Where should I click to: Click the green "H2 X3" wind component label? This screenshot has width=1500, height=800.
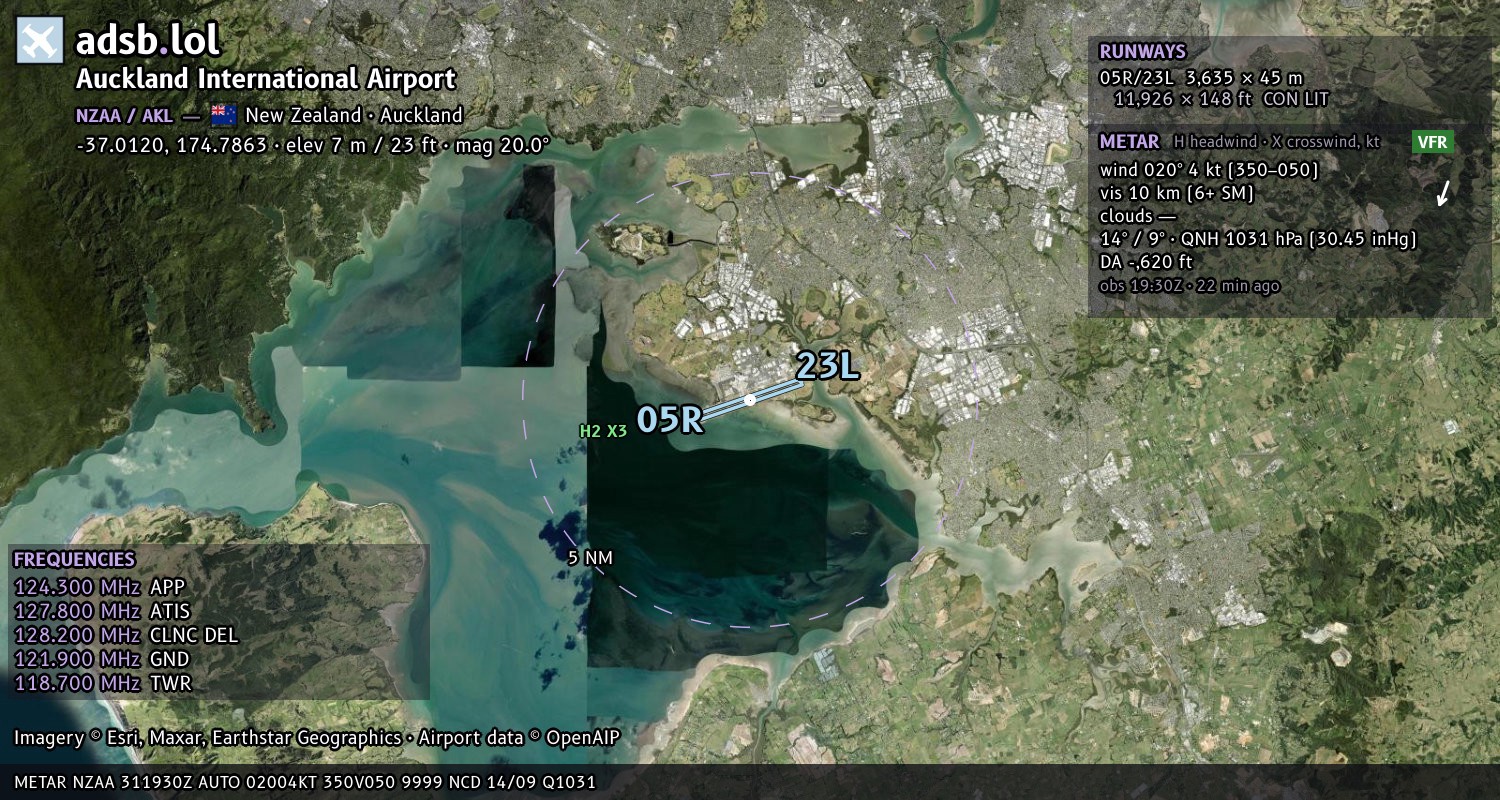(x=603, y=432)
